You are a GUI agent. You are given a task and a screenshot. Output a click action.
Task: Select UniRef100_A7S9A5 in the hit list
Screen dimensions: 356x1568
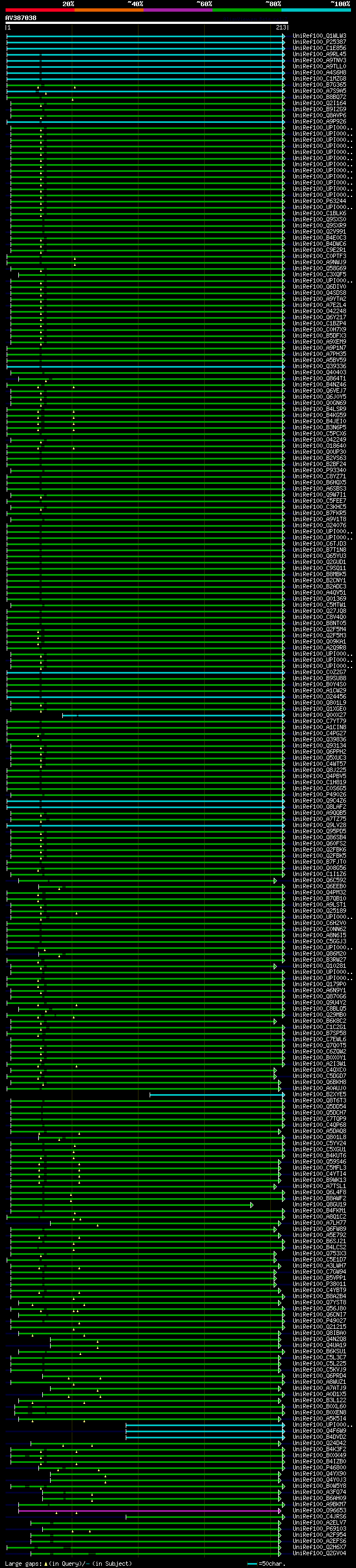tap(319, 91)
